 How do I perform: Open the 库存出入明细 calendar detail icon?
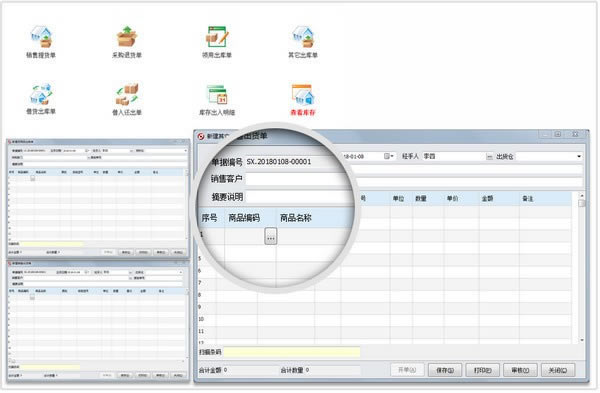[217, 94]
